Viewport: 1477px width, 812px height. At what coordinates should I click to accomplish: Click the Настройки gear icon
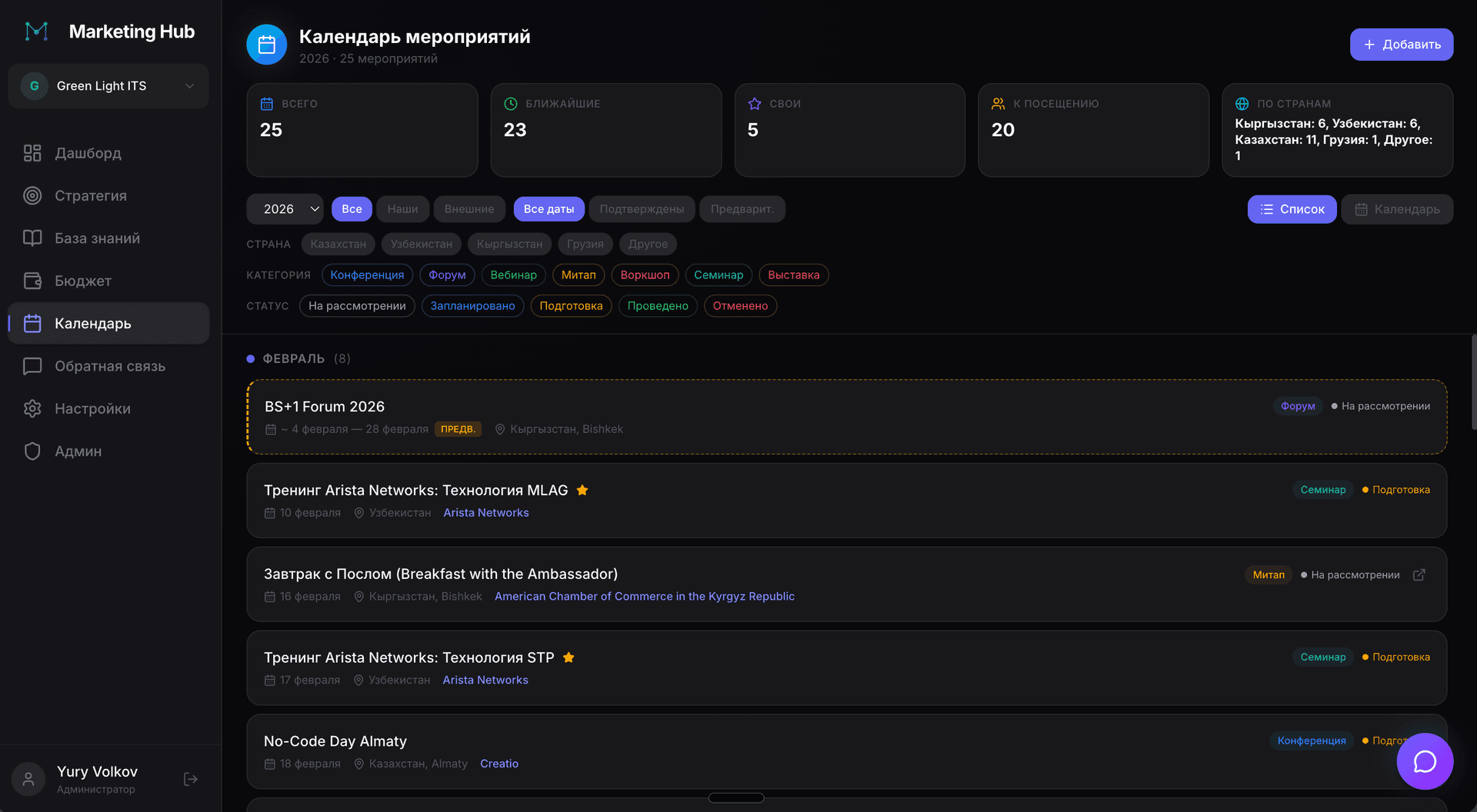(x=32, y=408)
